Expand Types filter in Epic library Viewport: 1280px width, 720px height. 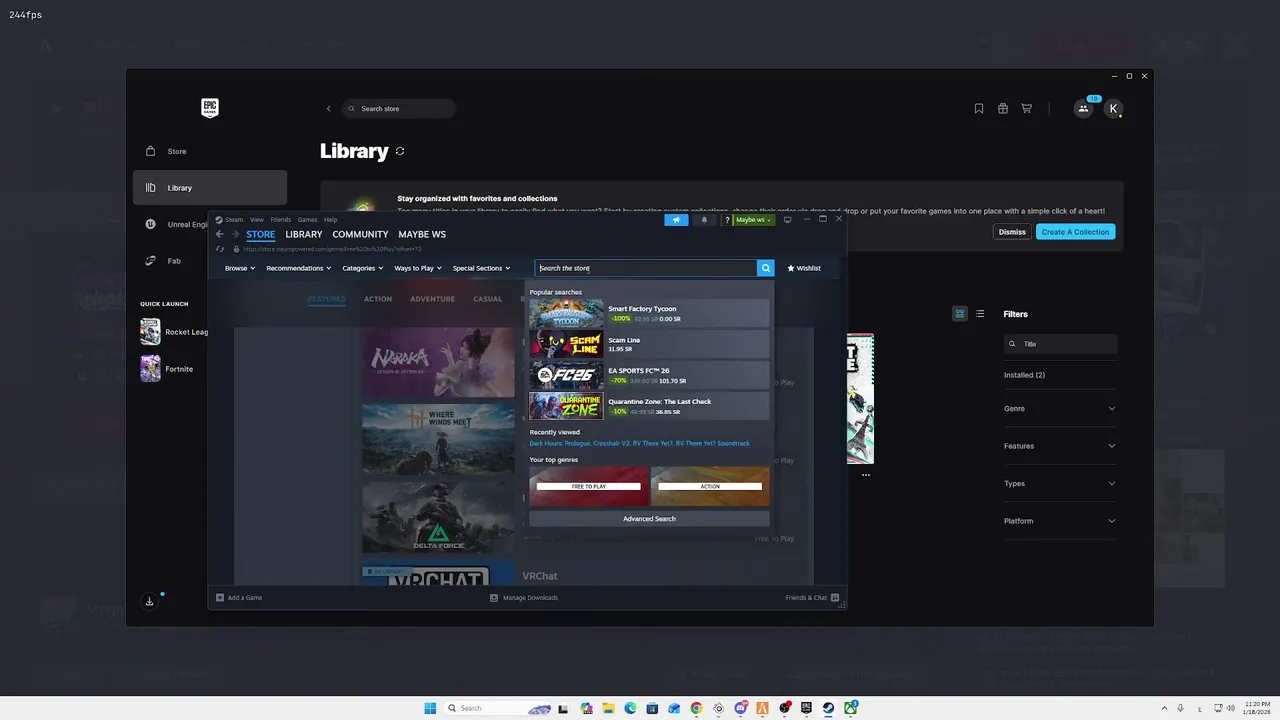[1060, 483]
